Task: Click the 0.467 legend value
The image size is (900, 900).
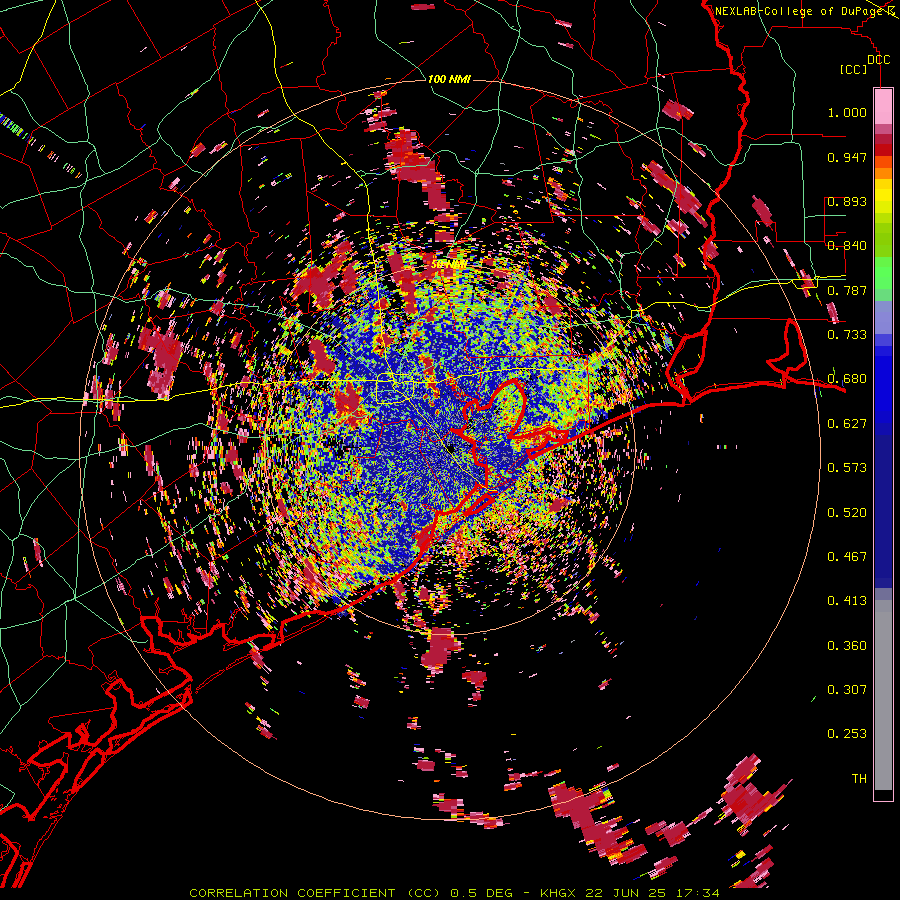Action: click(847, 557)
